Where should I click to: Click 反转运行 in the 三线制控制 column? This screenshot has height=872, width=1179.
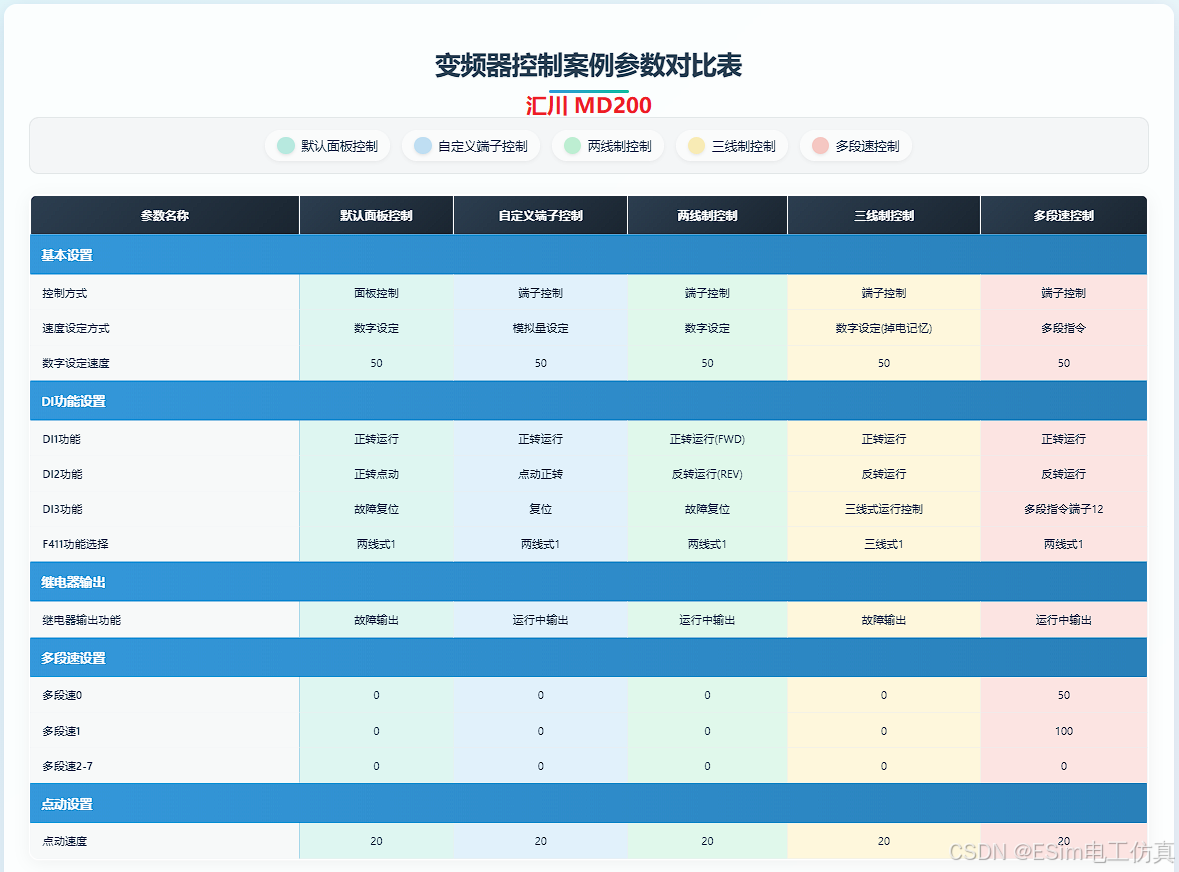click(884, 474)
